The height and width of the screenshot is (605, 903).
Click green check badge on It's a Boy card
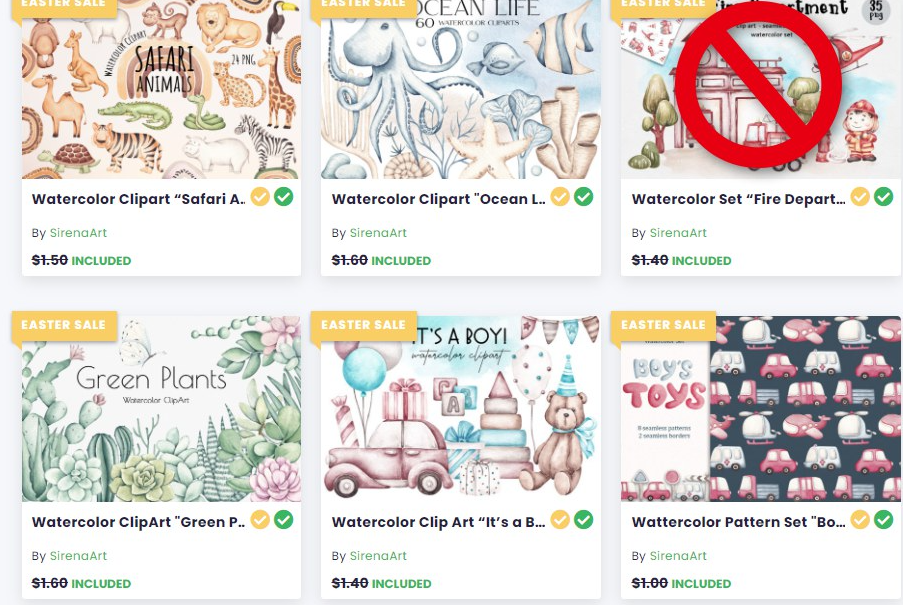click(583, 520)
